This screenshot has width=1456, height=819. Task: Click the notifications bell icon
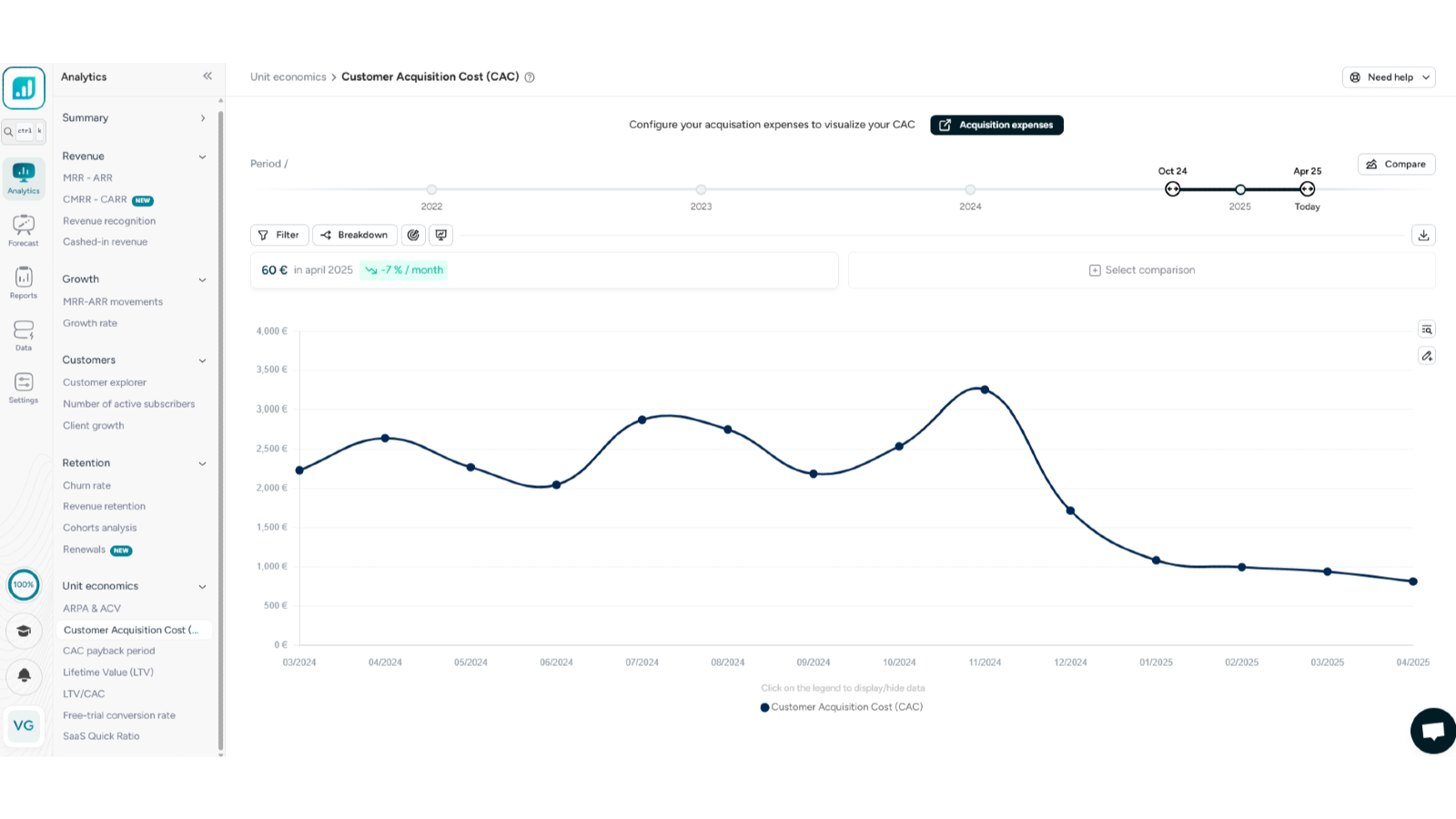pos(25,675)
